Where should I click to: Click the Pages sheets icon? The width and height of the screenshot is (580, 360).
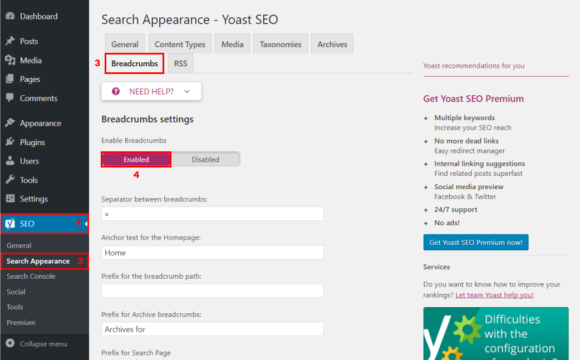point(10,79)
